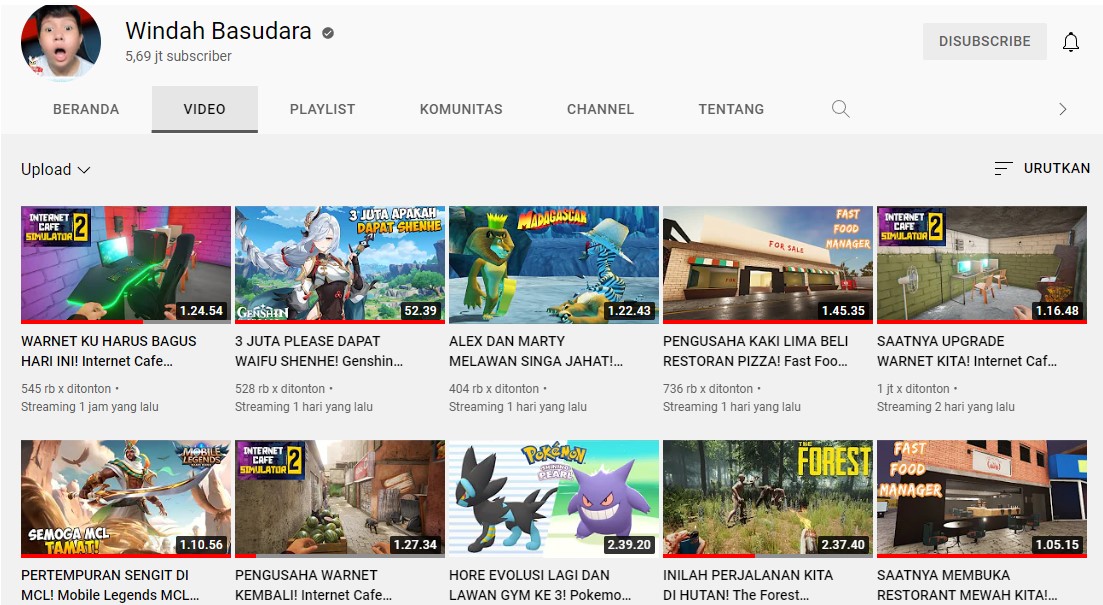Click the verified checkmark badge

coord(328,32)
